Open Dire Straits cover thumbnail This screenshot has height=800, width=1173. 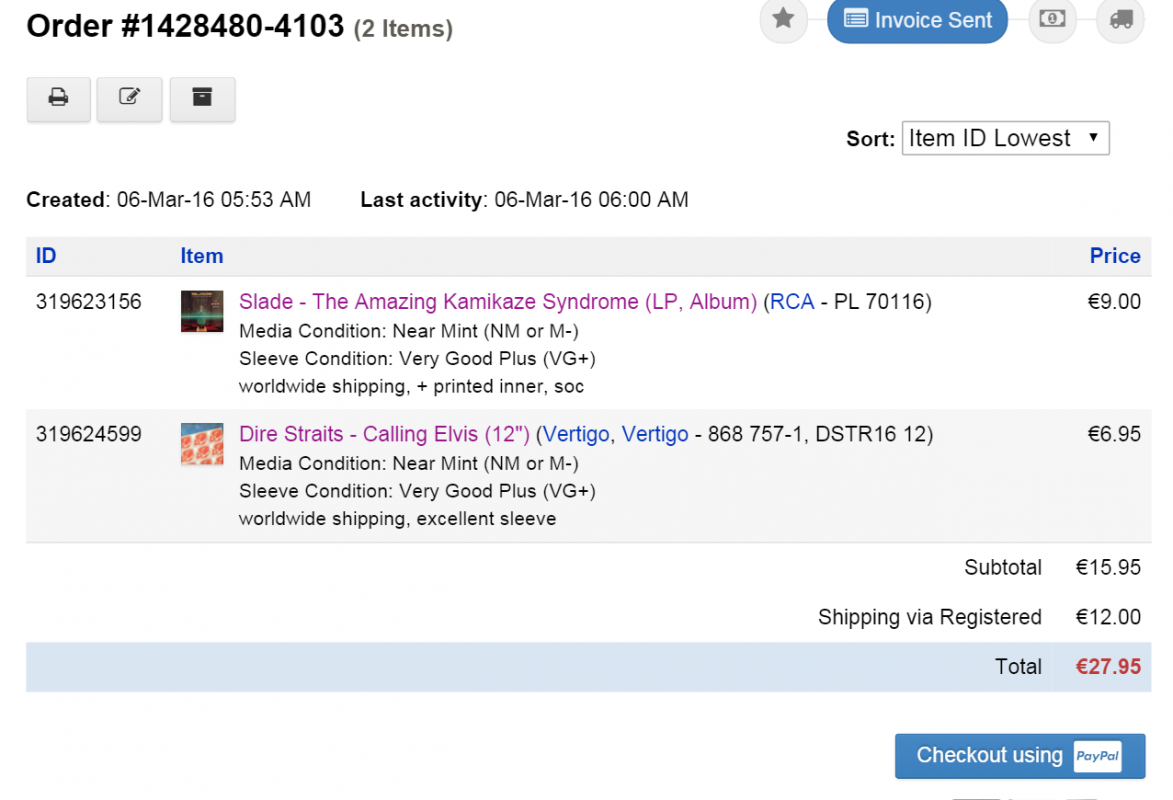[x=202, y=443]
